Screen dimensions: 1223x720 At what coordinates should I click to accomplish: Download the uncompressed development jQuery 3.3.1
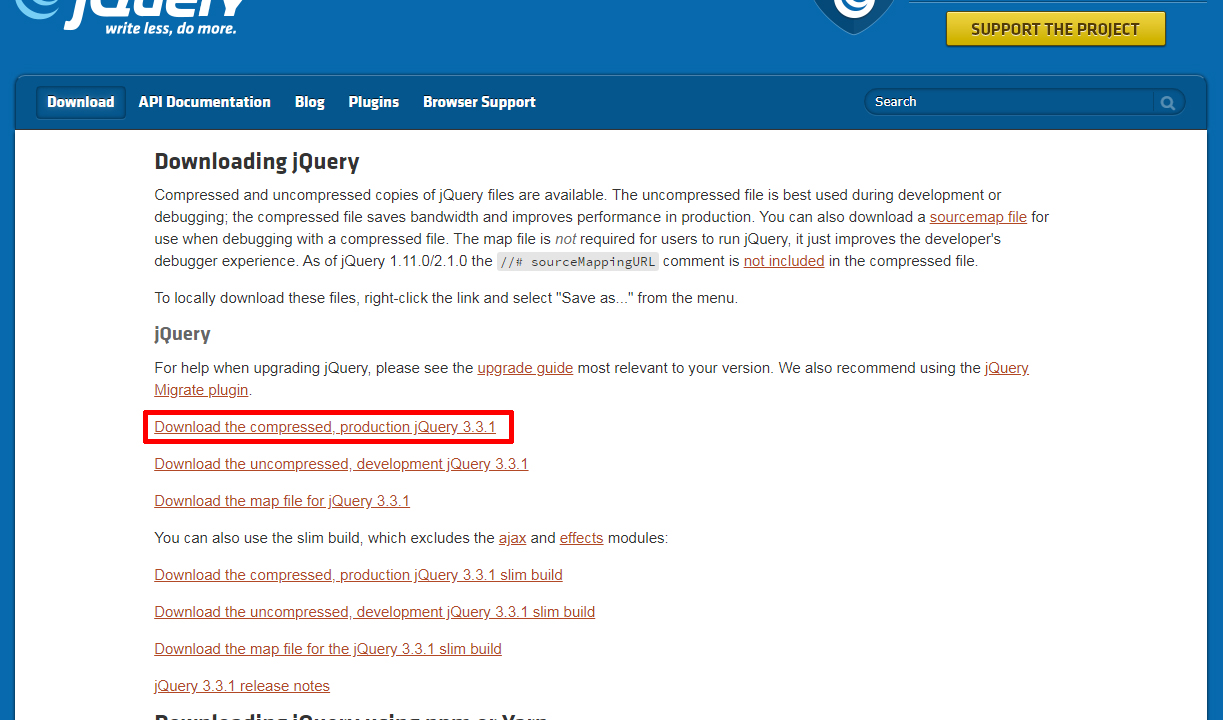click(341, 464)
